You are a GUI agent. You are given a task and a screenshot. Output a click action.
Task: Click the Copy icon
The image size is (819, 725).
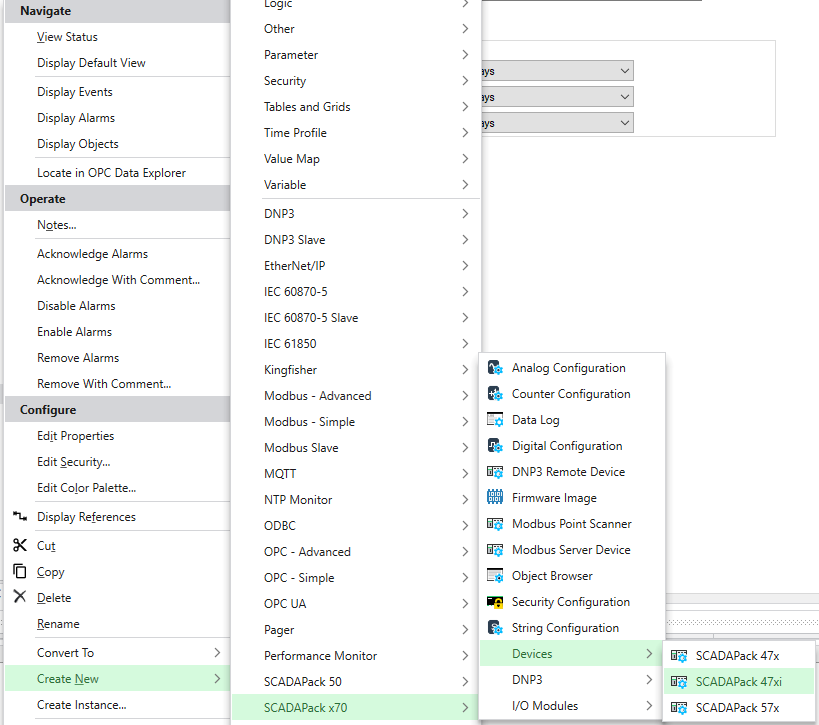pos(20,571)
